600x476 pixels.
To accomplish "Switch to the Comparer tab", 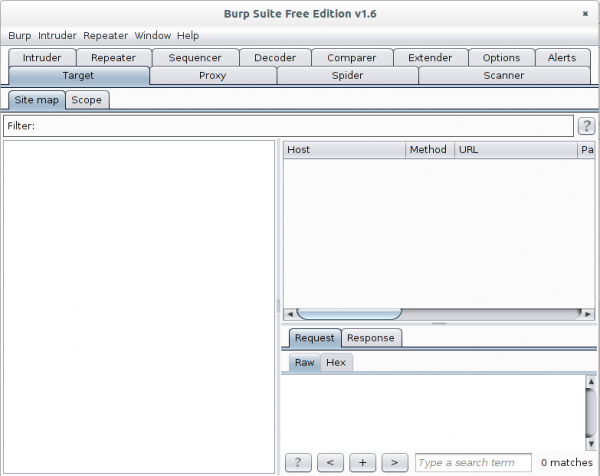I will pyautogui.click(x=352, y=58).
